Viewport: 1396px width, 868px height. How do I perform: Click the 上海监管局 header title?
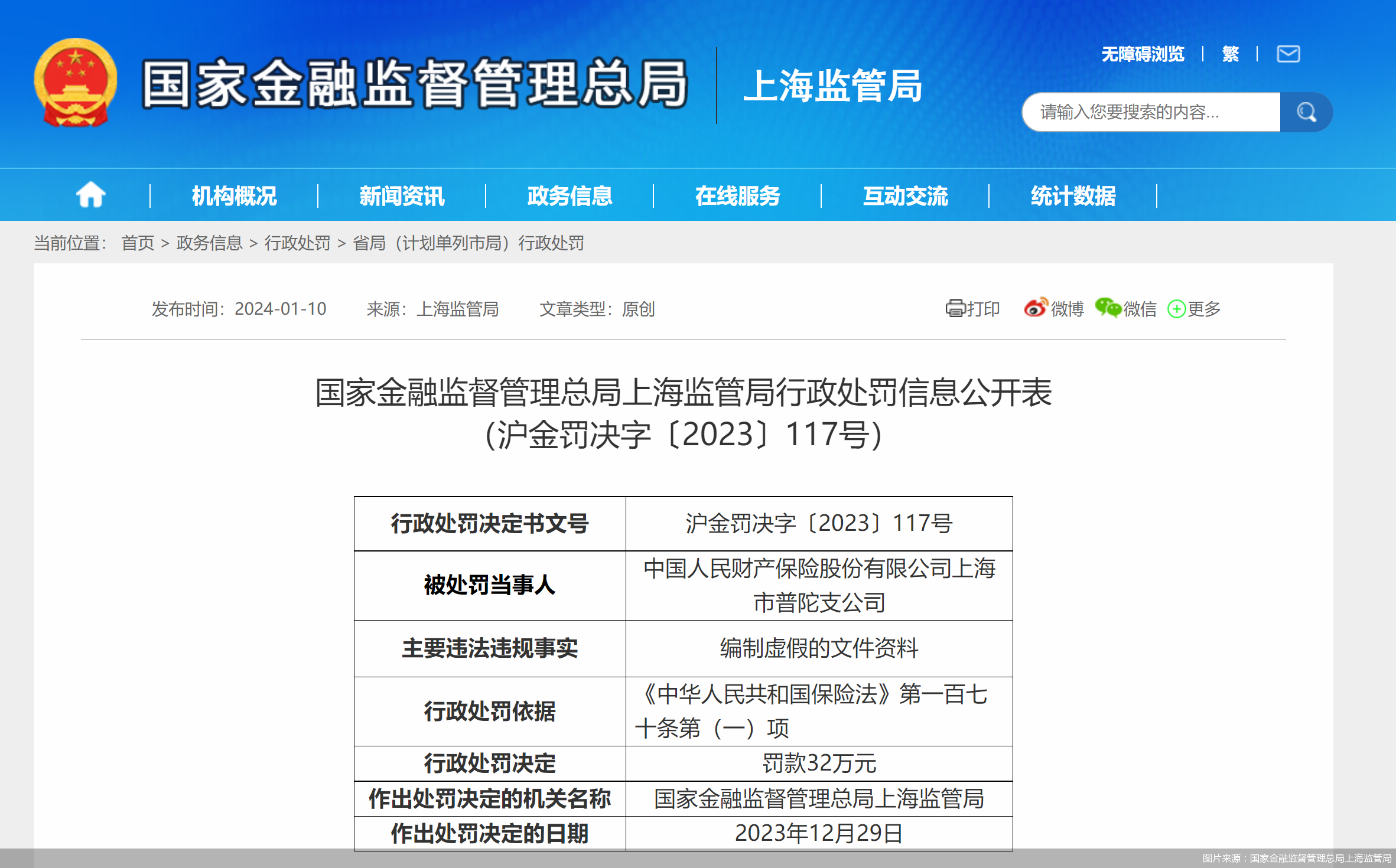pyautogui.click(x=832, y=86)
